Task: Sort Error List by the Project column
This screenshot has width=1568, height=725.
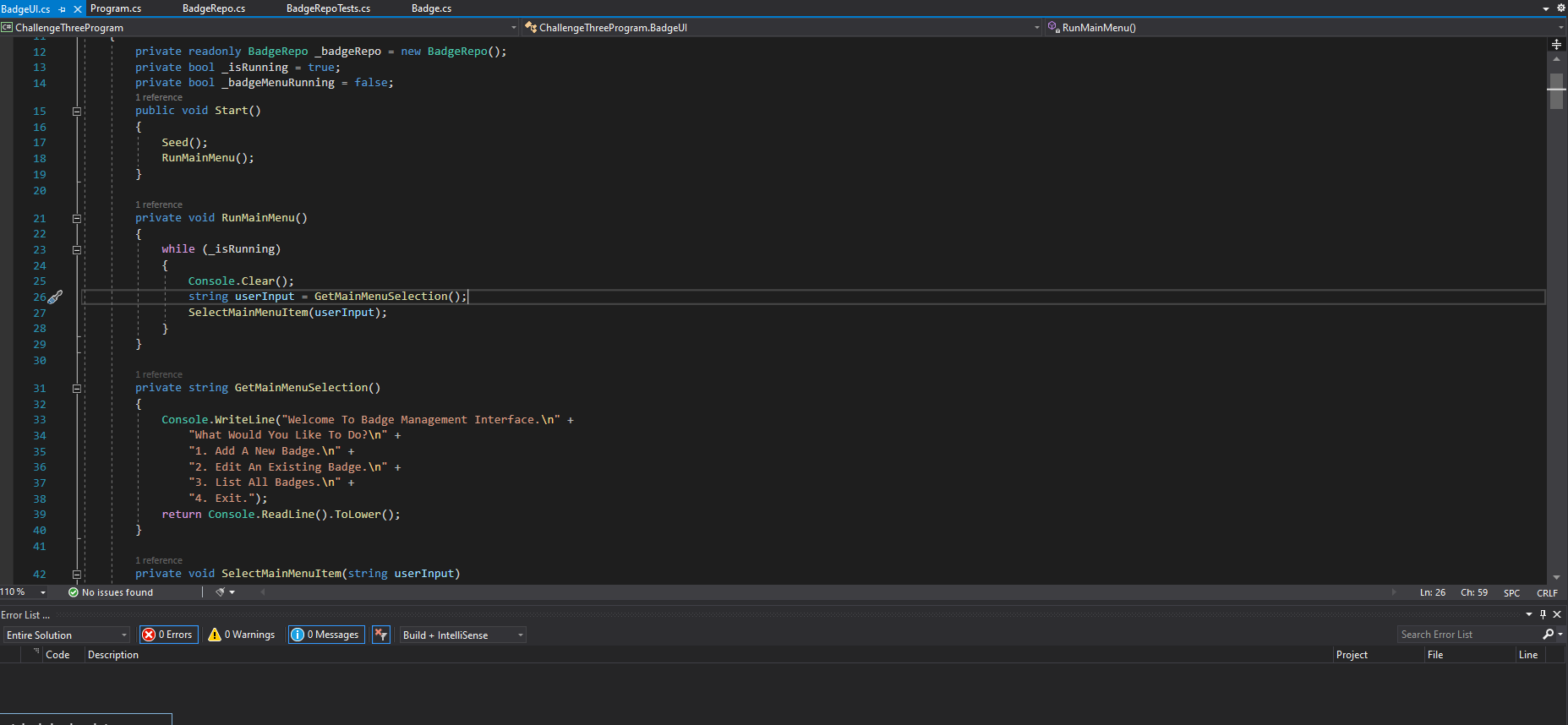Action: click(x=1352, y=655)
